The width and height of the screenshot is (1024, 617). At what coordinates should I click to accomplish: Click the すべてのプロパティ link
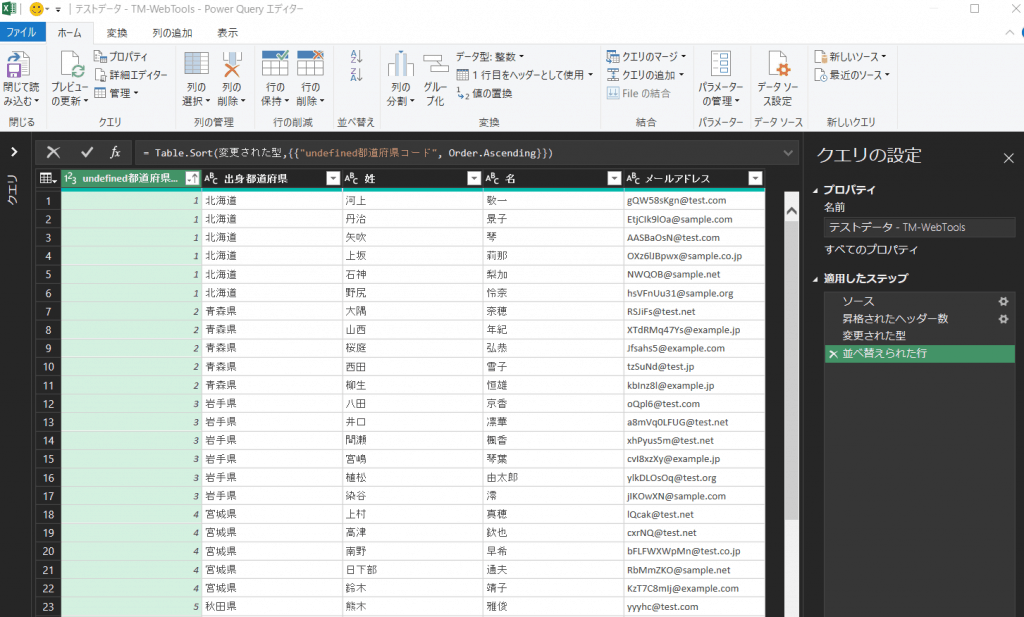tap(871, 249)
